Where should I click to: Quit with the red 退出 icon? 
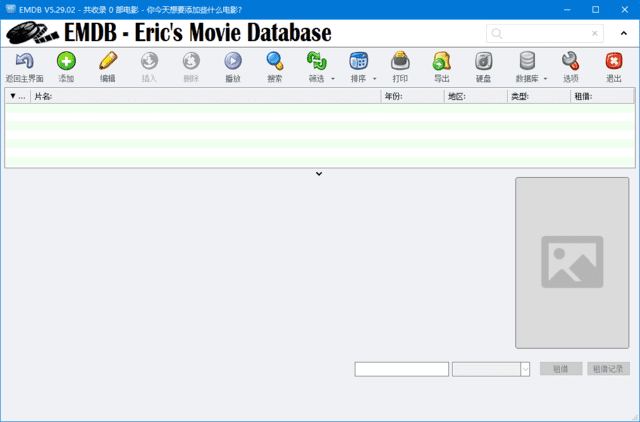click(614, 61)
